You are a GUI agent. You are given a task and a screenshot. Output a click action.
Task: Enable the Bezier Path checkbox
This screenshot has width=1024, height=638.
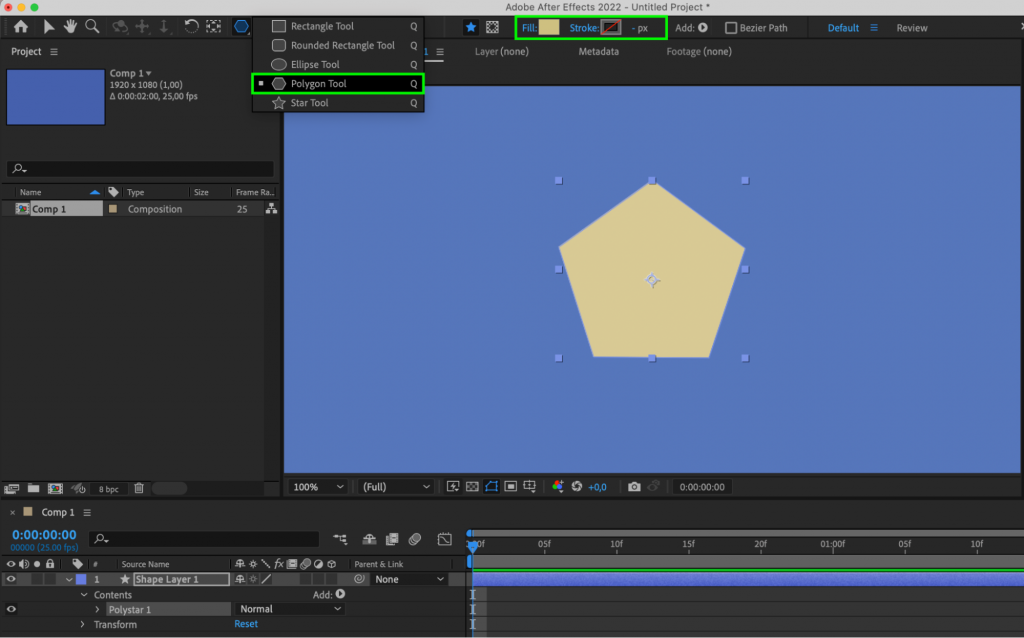coord(731,27)
